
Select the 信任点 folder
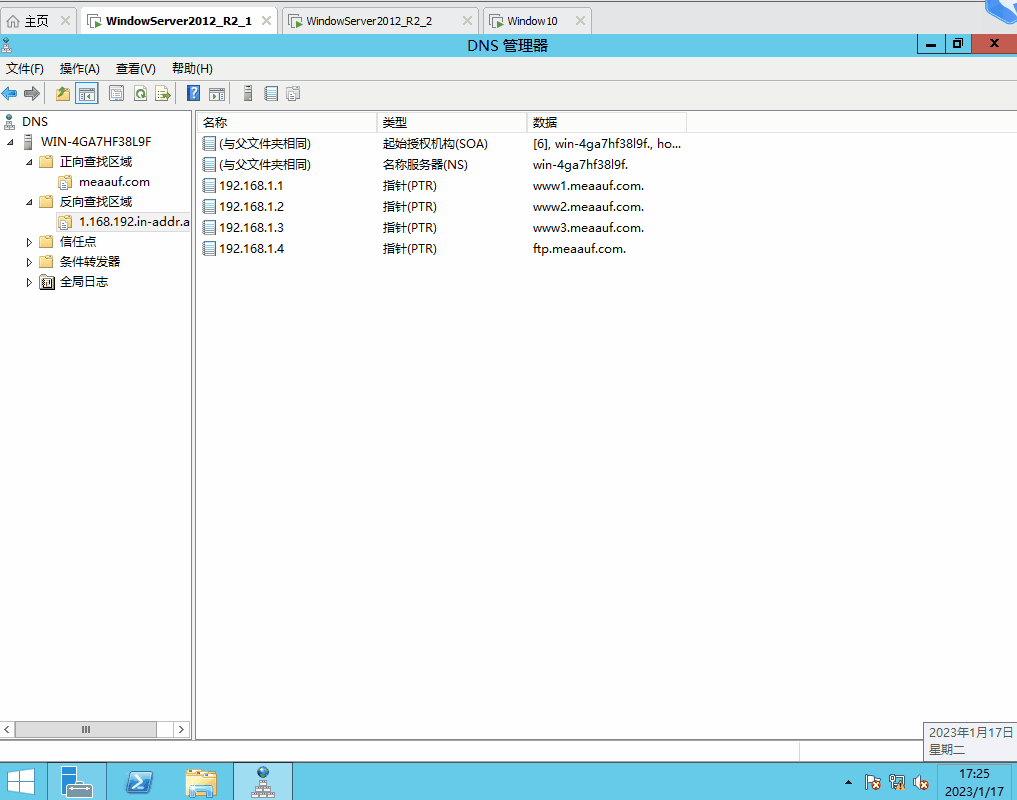point(78,242)
